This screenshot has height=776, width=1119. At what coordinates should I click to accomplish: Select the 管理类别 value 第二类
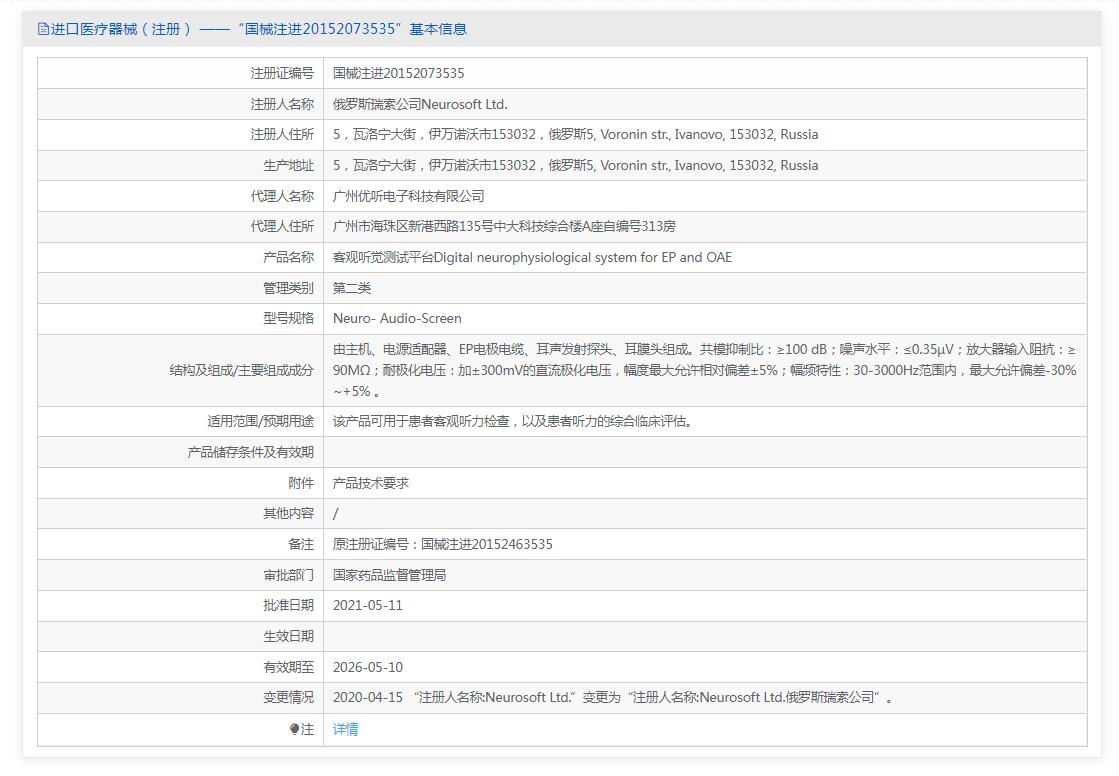point(352,288)
